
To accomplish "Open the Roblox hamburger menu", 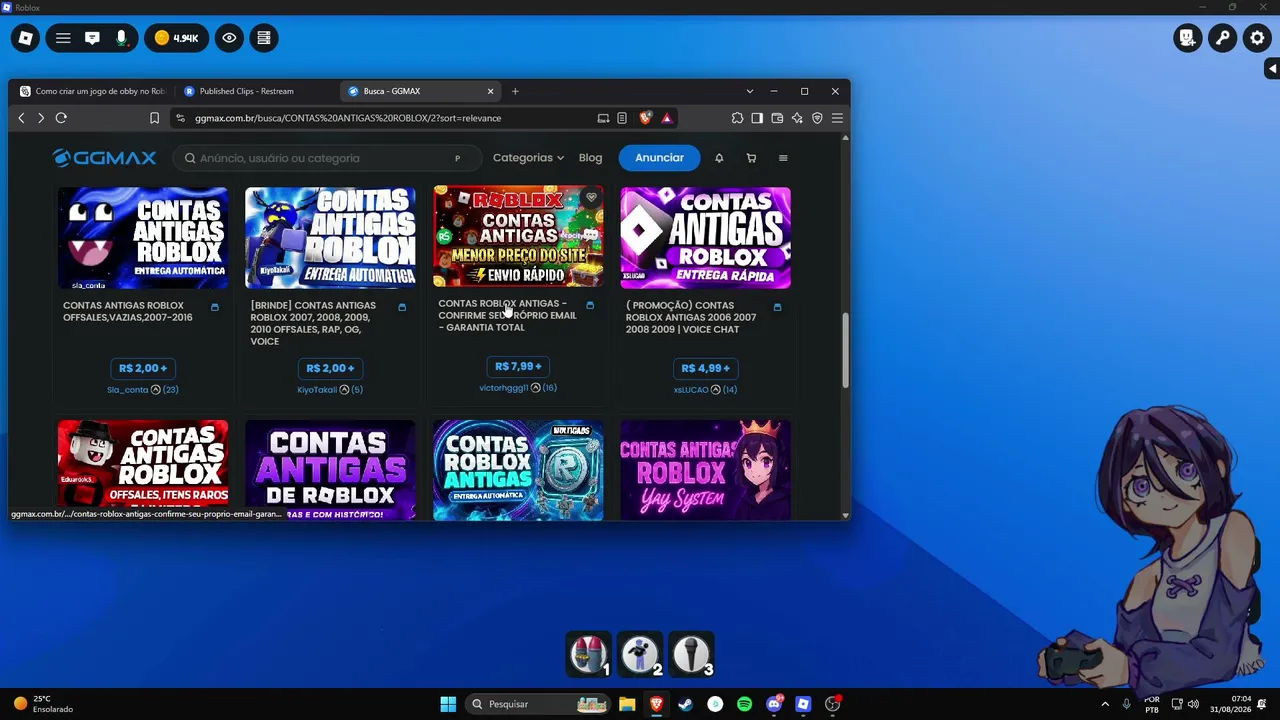I will [x=63, y=38].
